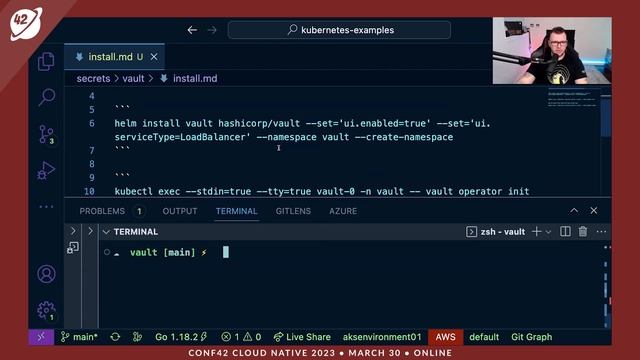Create a new terminal with plus icon

point(536,232)
